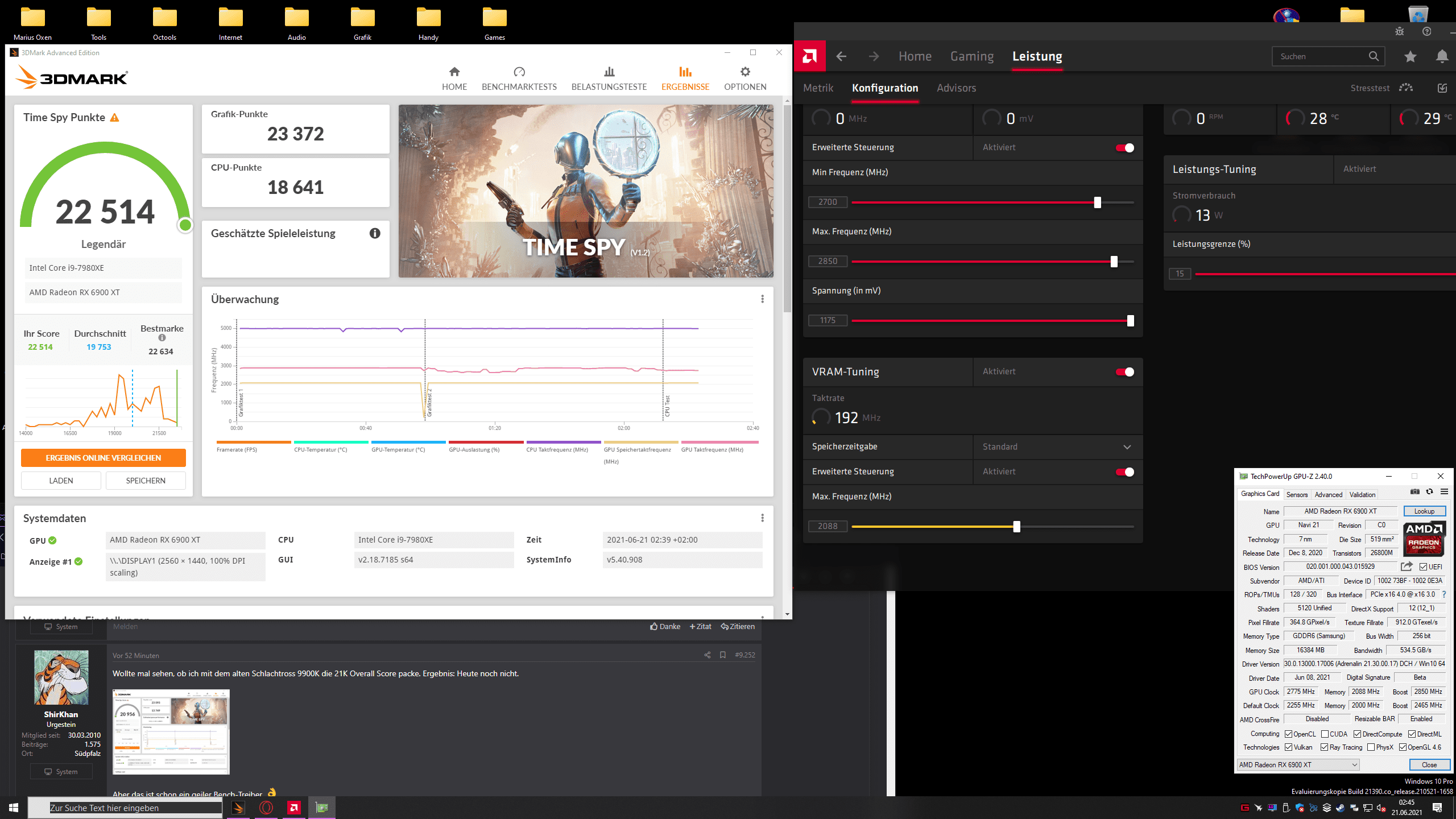Viewport: 1456px width, 819px height.
Task: Click share icon on forum post
Action: point(707,655)
